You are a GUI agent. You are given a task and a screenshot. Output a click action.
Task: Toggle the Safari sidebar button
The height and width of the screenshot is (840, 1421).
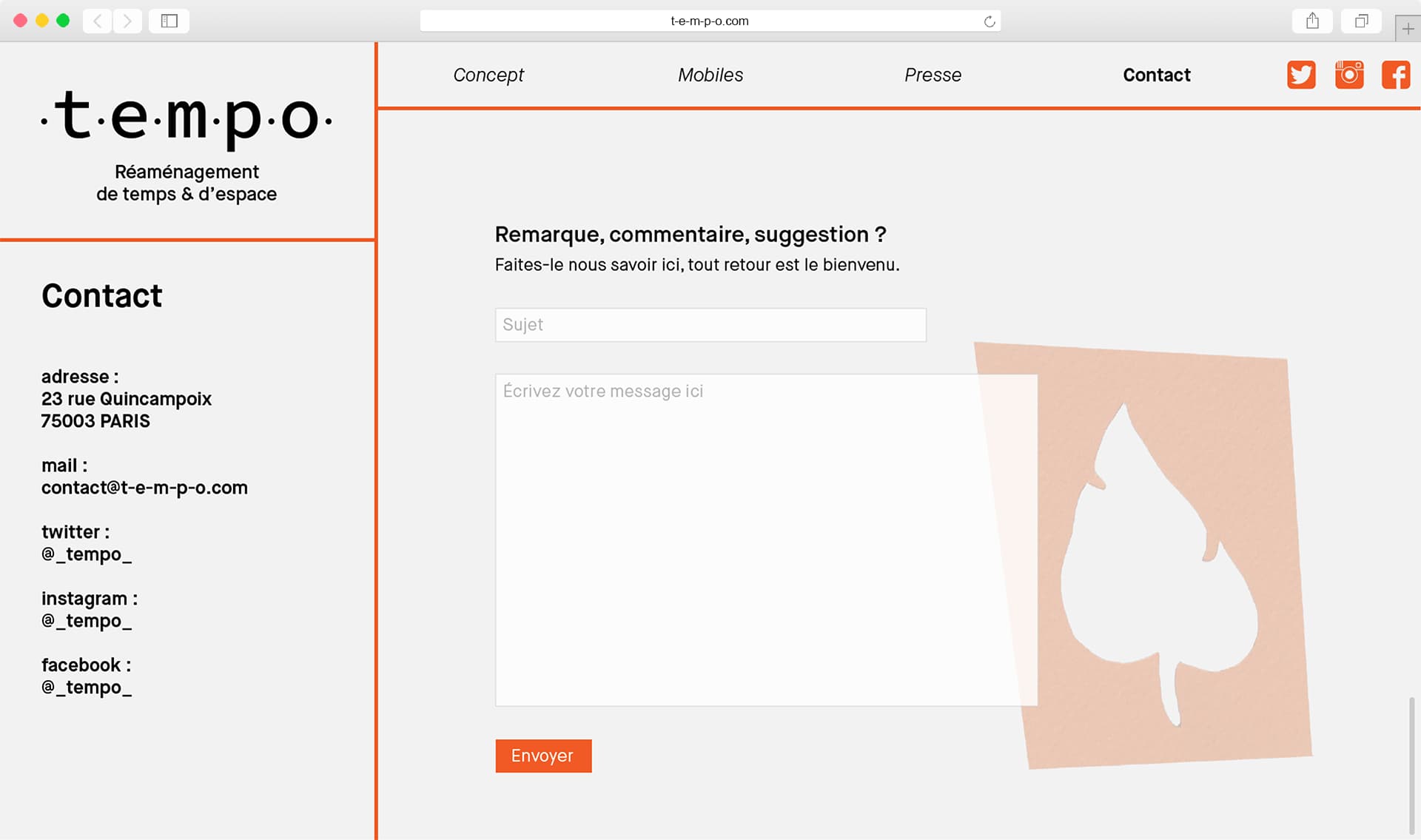click(169, 21)
